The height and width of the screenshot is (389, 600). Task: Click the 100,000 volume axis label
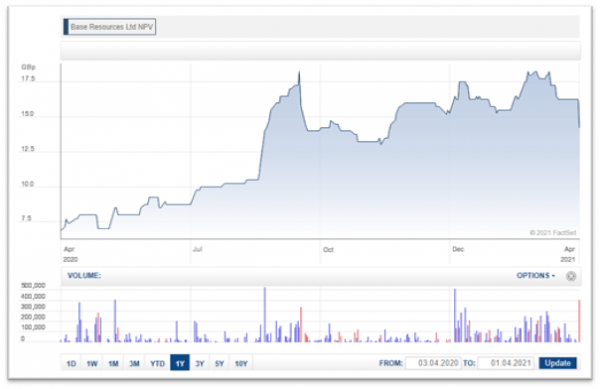(x=33, y=327)
